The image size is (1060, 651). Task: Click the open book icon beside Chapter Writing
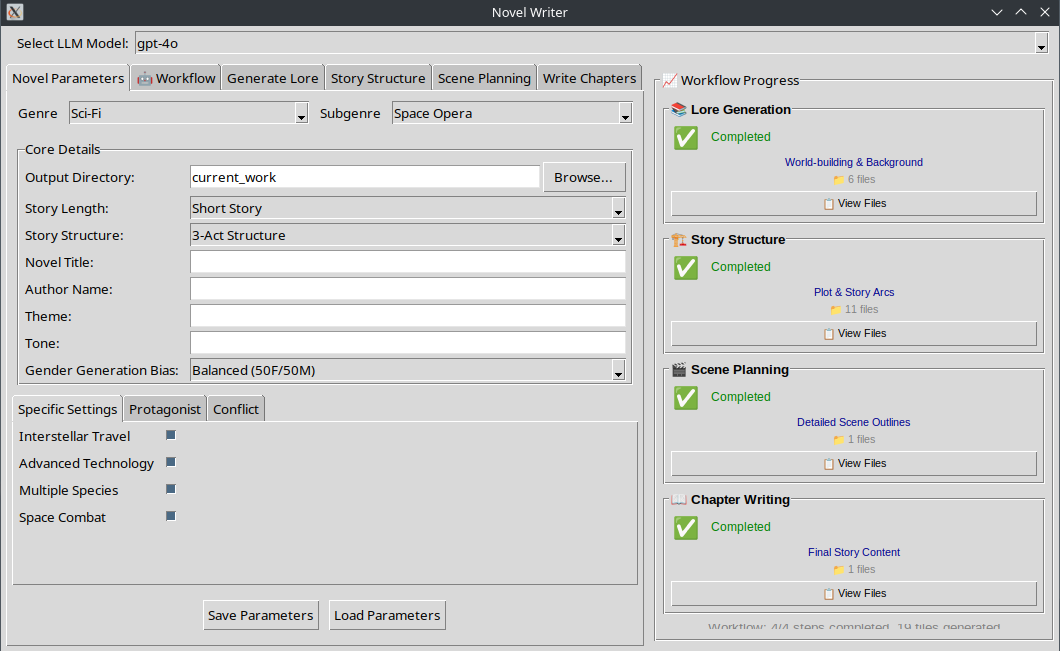coord(679,500)
